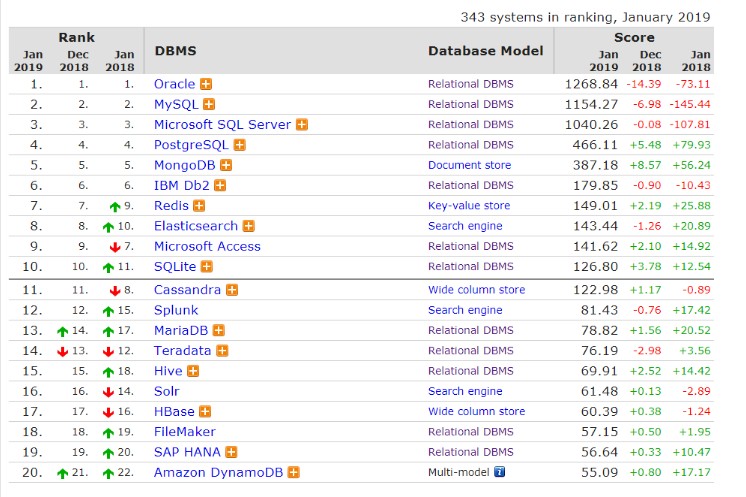Click the plus icon next to PostgreSQL

[239, 145]
